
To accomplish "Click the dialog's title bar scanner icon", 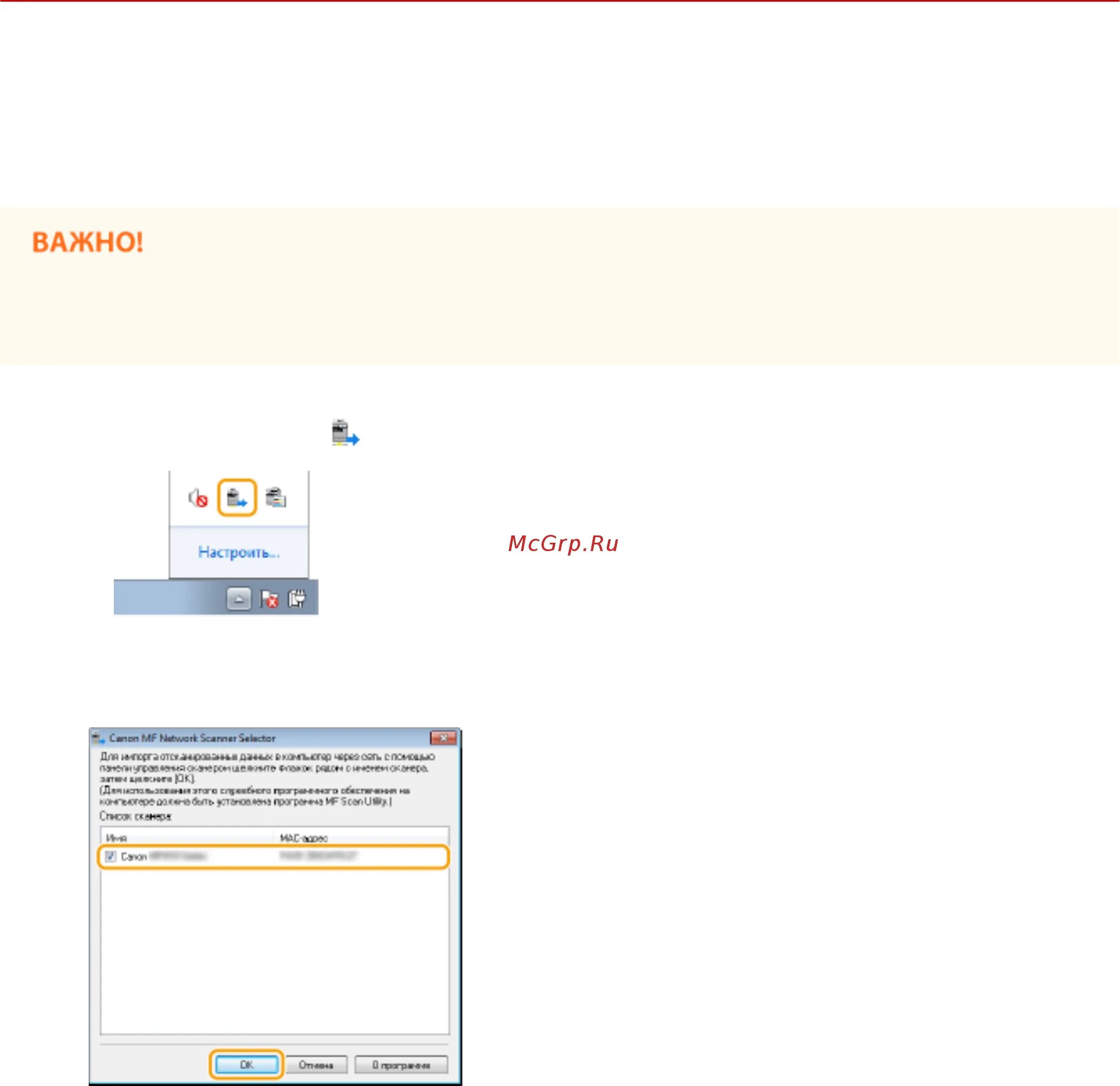I will pos(98,738).
